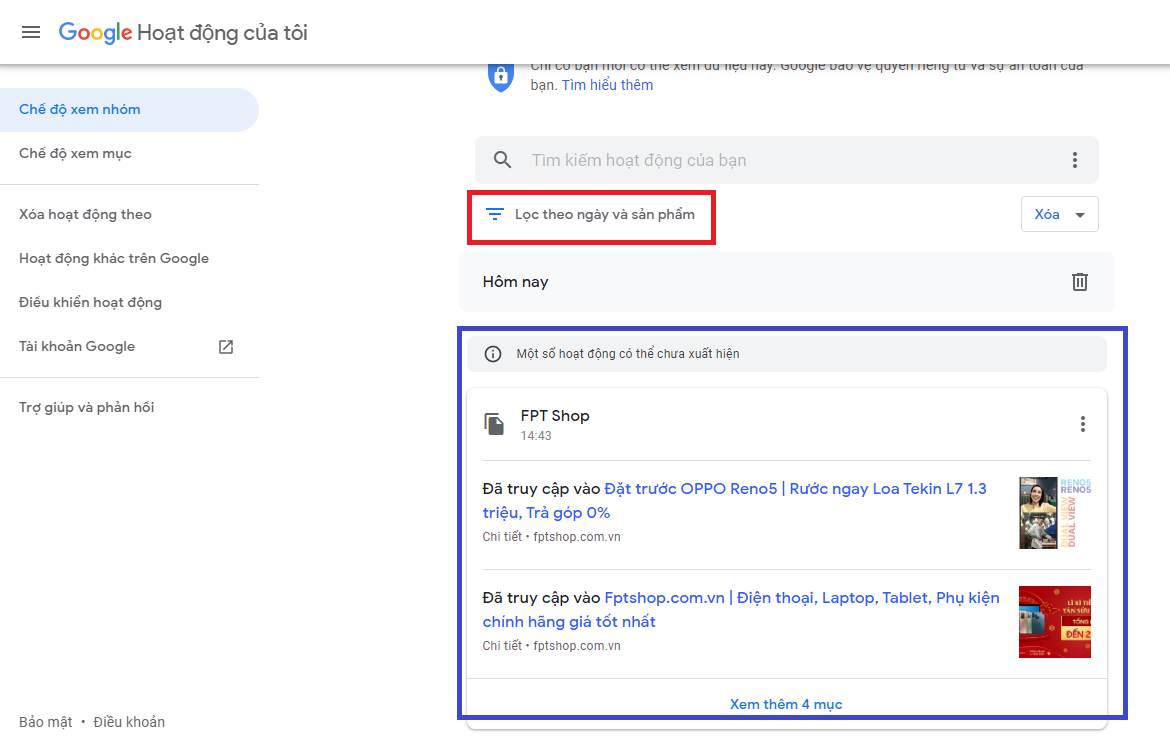
Task: Open the three-dot menu on the FPT Shop card
Action: pos(1082,423)
